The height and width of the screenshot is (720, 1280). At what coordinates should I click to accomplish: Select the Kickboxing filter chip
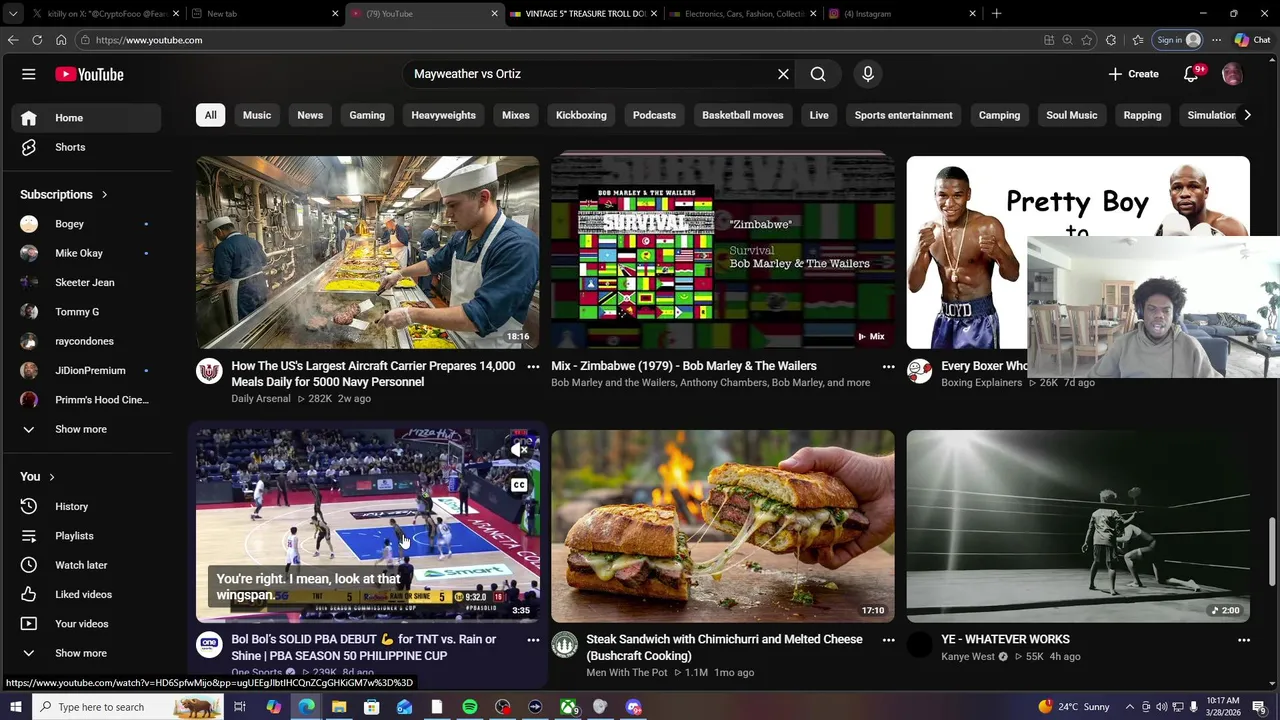[x=581, y=115]
